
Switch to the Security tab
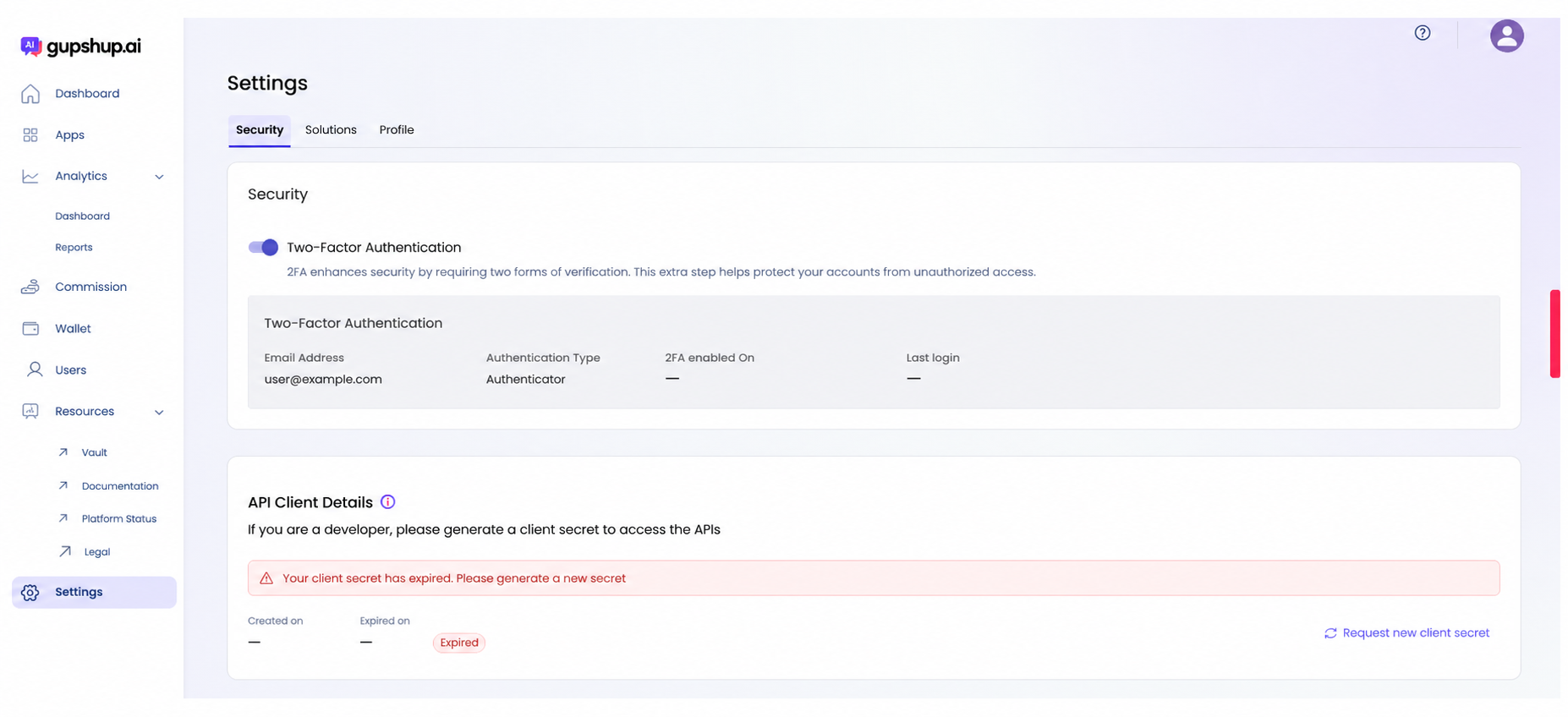click(x=260, y=130)
